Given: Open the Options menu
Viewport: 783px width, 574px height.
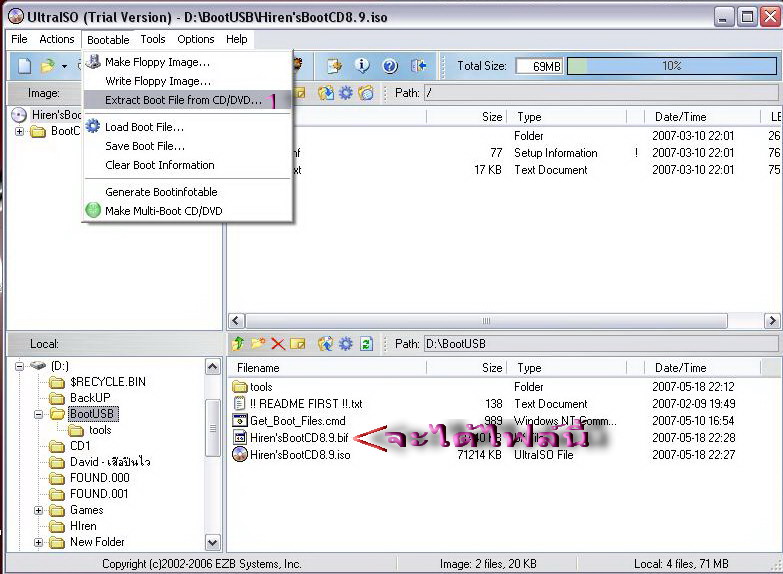Looking at the screenshot, I should 196,39.
